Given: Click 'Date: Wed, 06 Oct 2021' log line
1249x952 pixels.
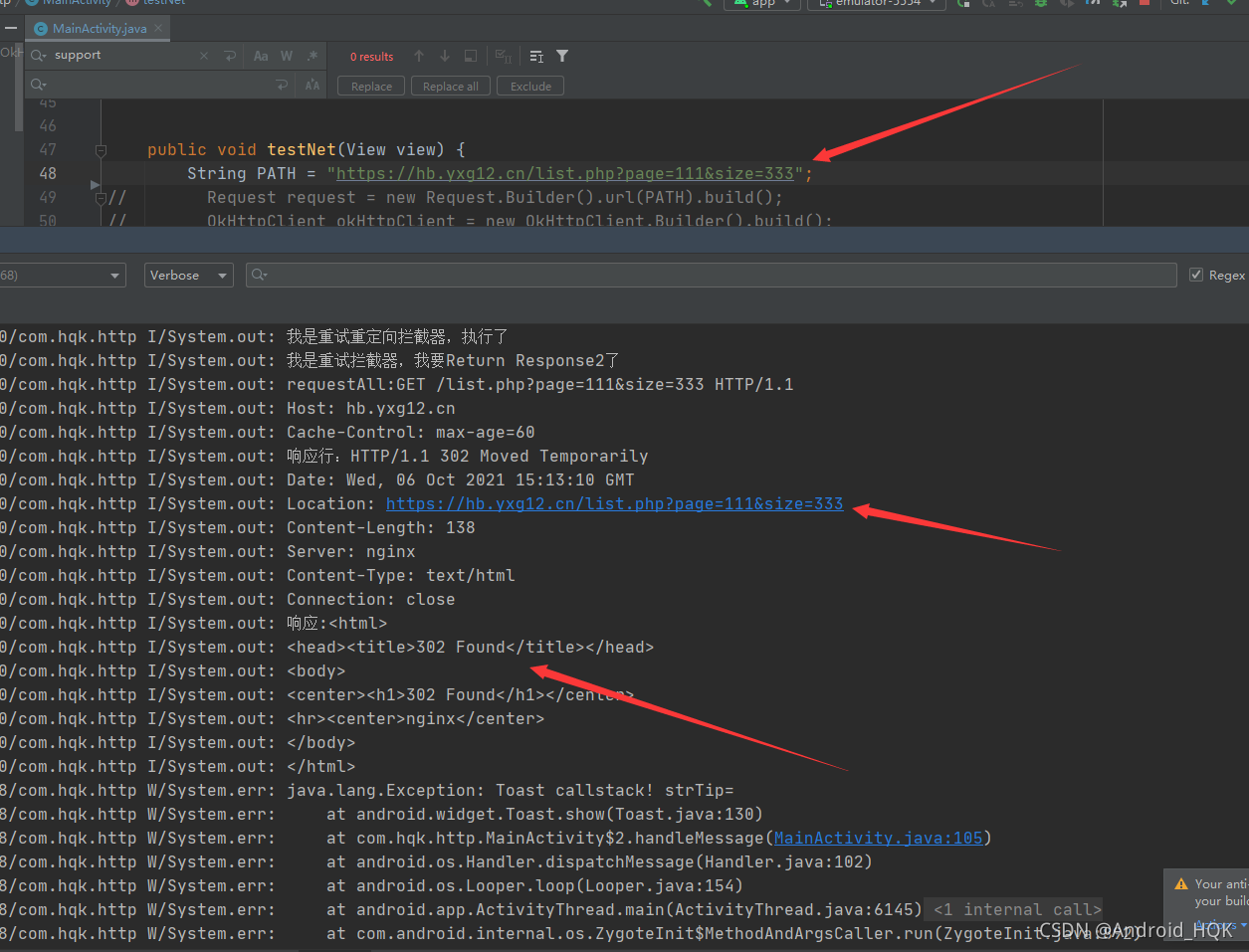Looking at the screenshot, I should tap(460, 480).
